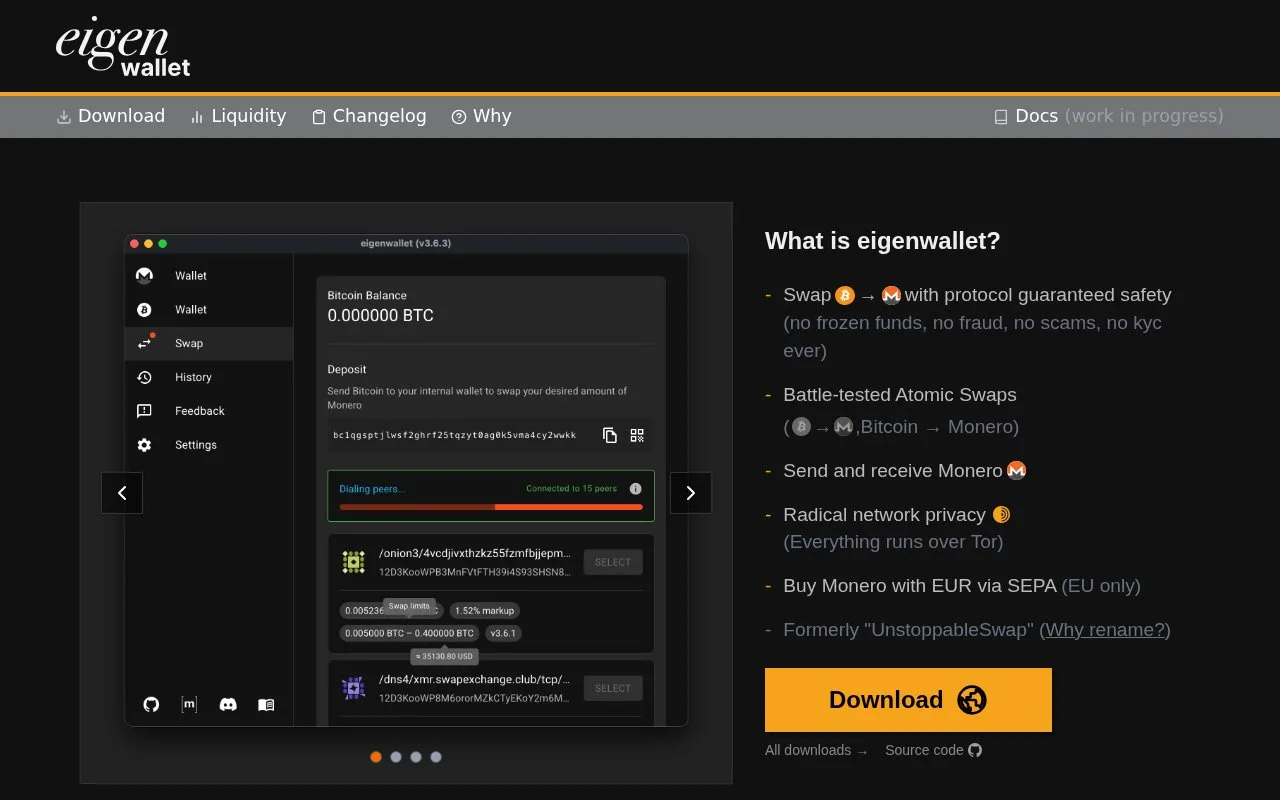Open the Why page

coord(481,116)
